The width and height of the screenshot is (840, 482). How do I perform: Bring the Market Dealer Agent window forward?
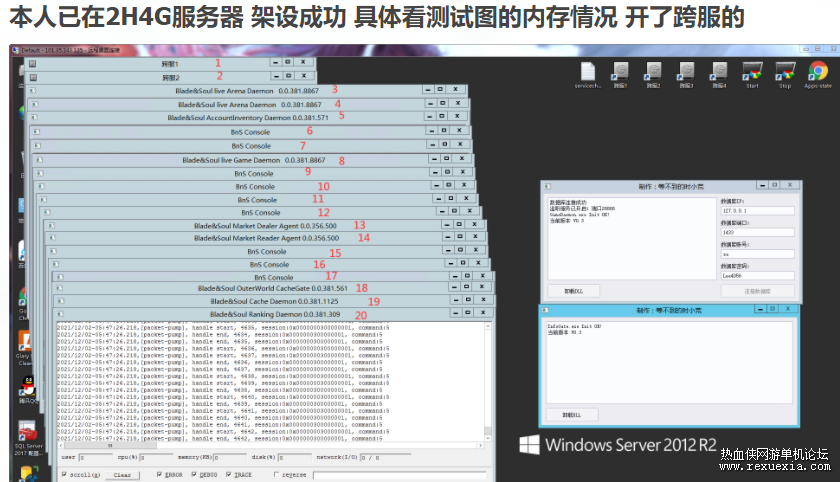tap(265, 225)
